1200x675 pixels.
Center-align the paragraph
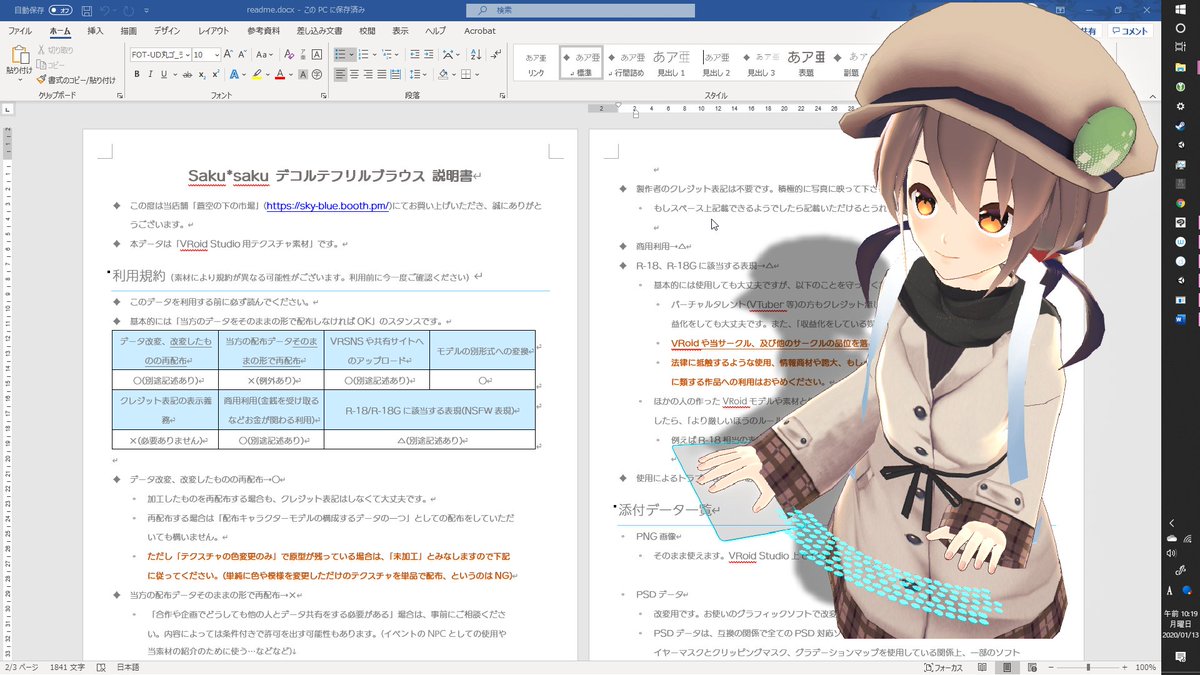(355, 75)
